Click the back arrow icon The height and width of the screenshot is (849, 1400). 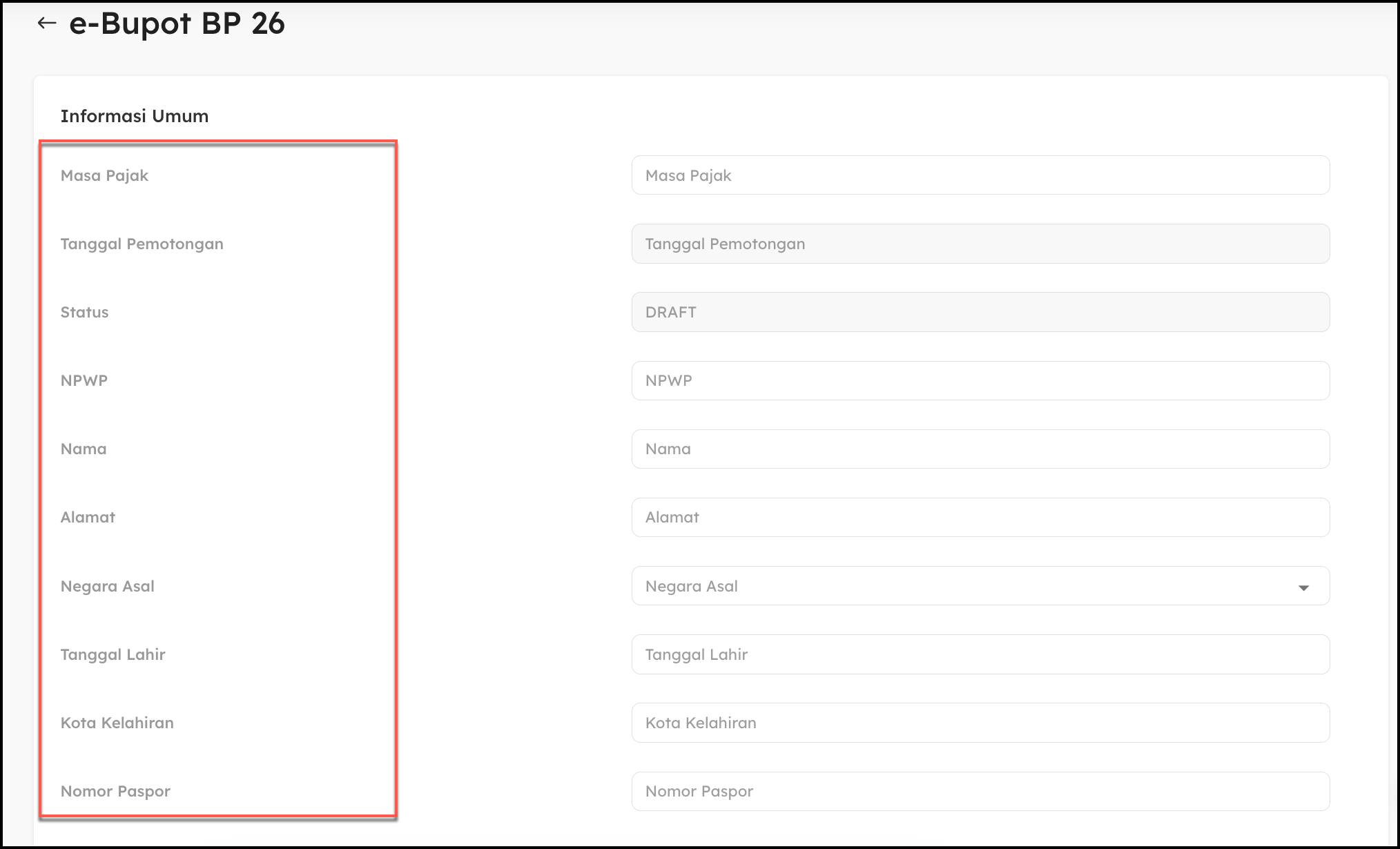(x=46, y=23)
